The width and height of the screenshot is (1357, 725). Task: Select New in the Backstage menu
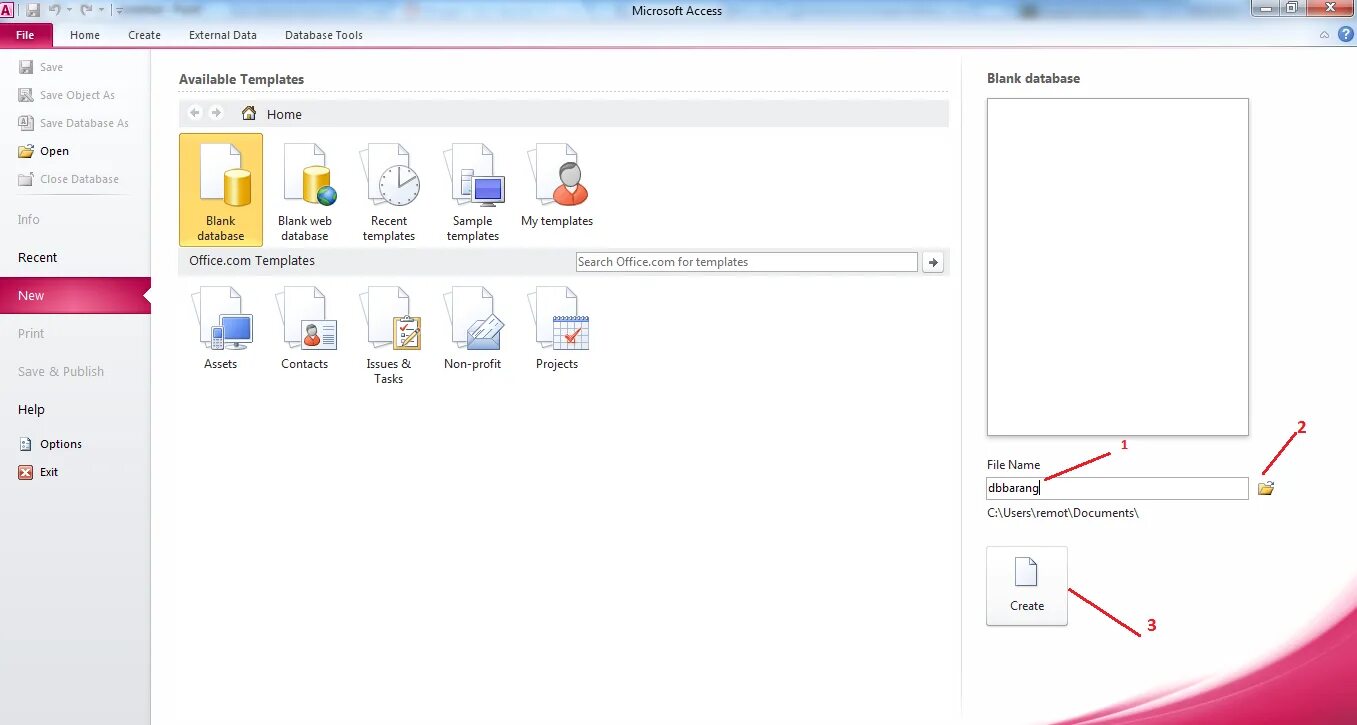(75, 296)
